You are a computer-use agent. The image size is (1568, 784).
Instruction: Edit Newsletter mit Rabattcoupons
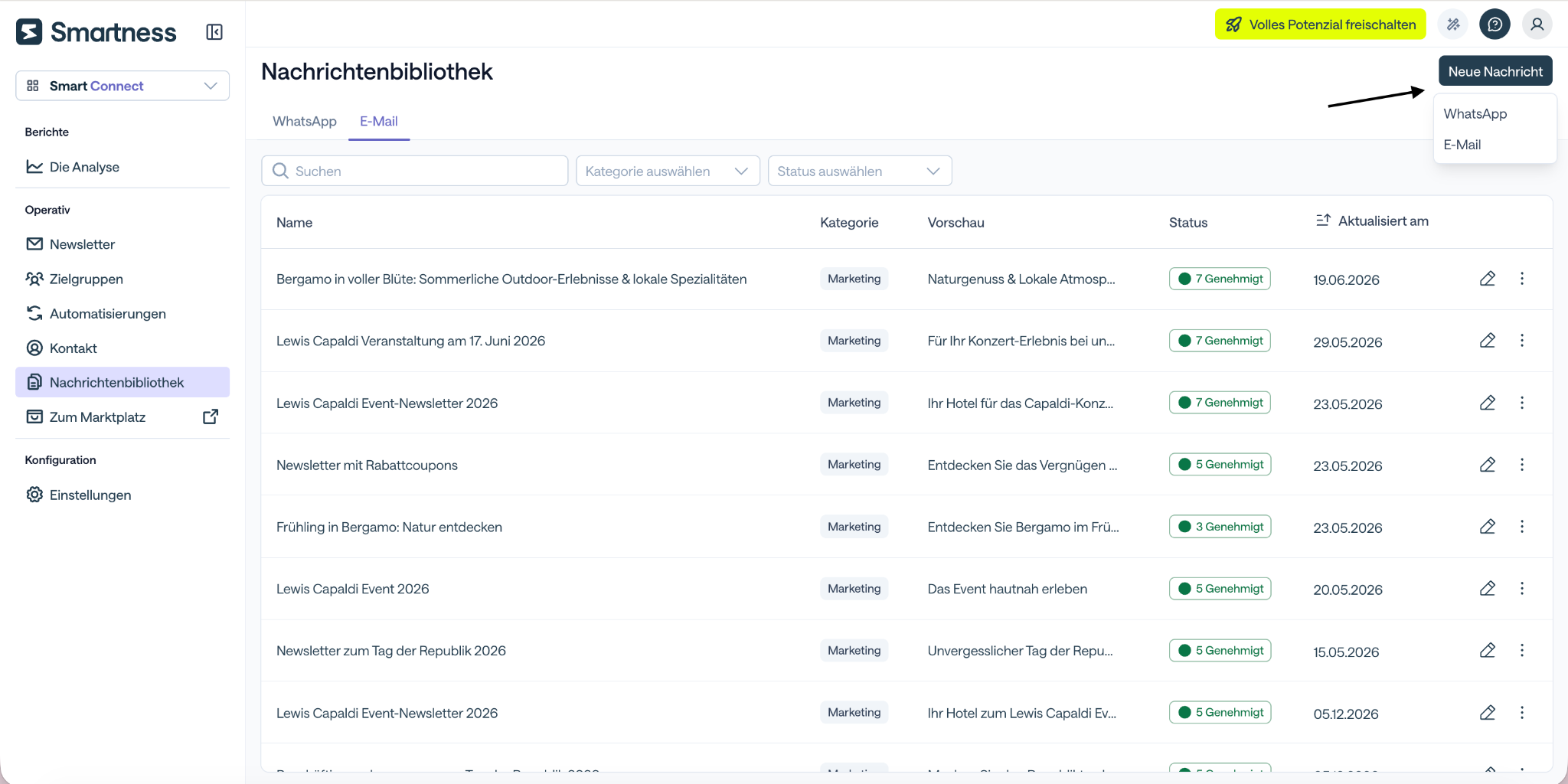click(x=1487, y=465)
